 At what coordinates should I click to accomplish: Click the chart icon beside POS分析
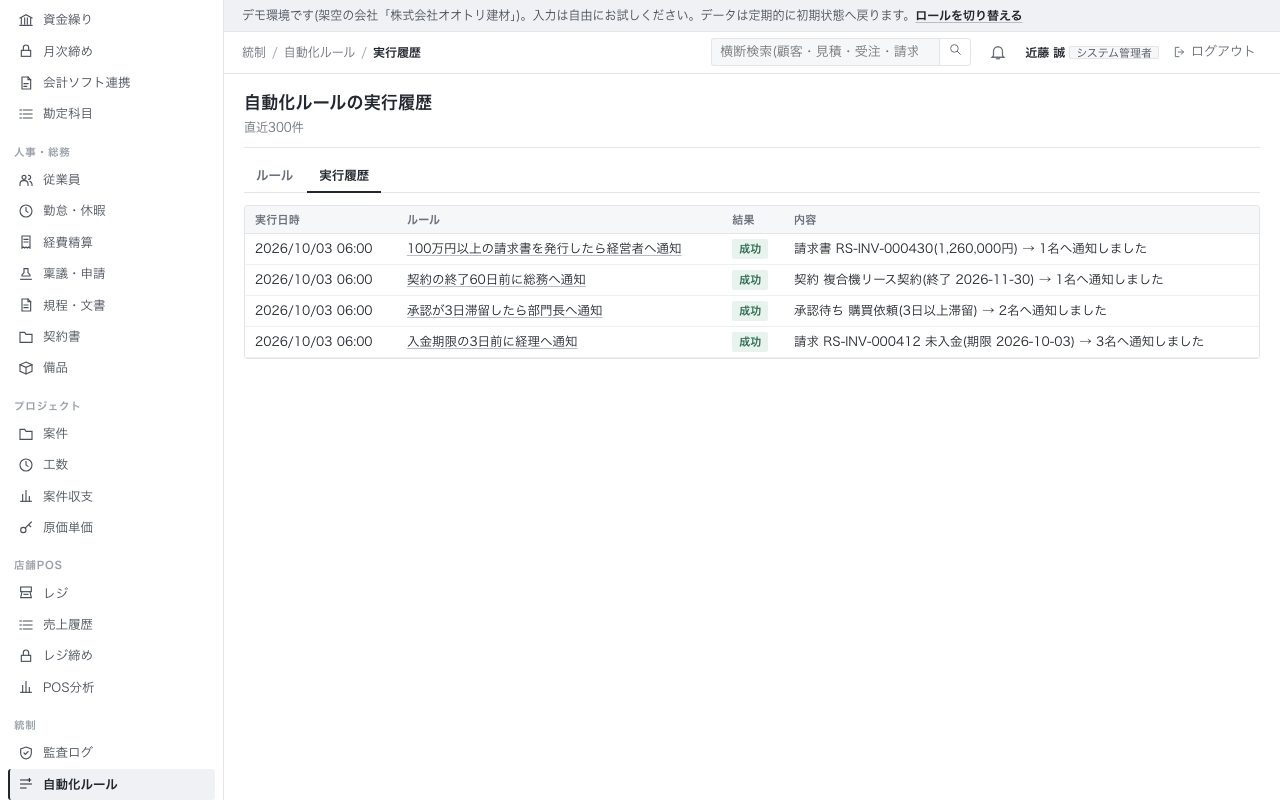[x=26, y=688]
